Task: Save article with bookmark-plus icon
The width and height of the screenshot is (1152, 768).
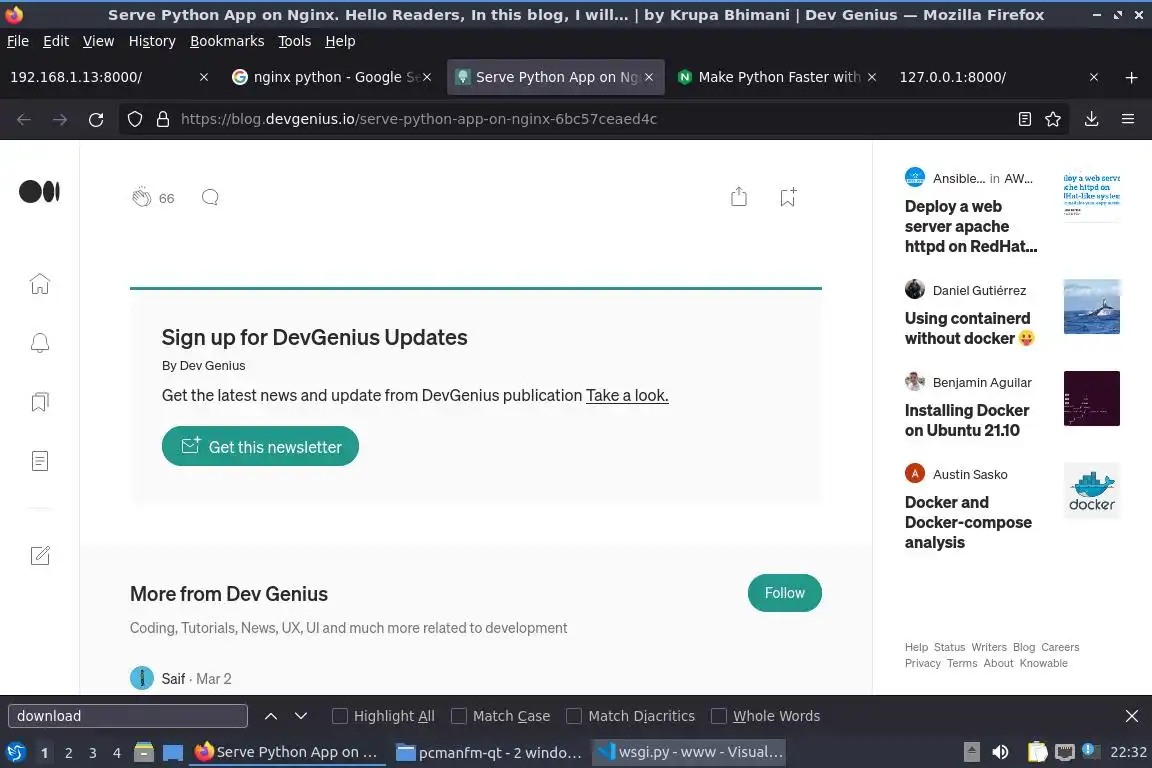Action: coord(788,197)
